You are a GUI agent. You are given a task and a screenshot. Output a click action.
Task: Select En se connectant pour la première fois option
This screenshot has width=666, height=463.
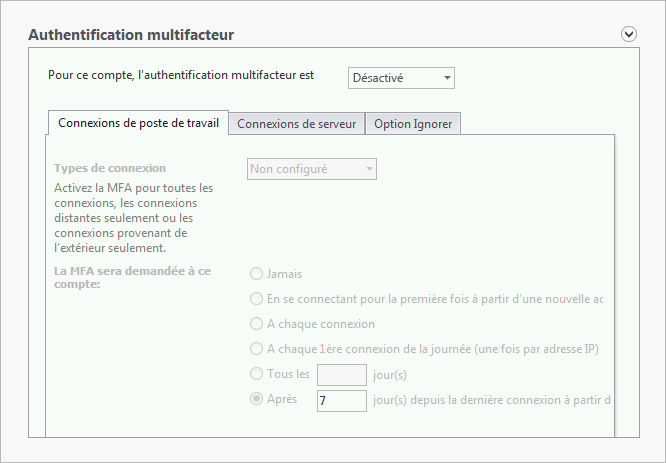(x=256, y=299)
